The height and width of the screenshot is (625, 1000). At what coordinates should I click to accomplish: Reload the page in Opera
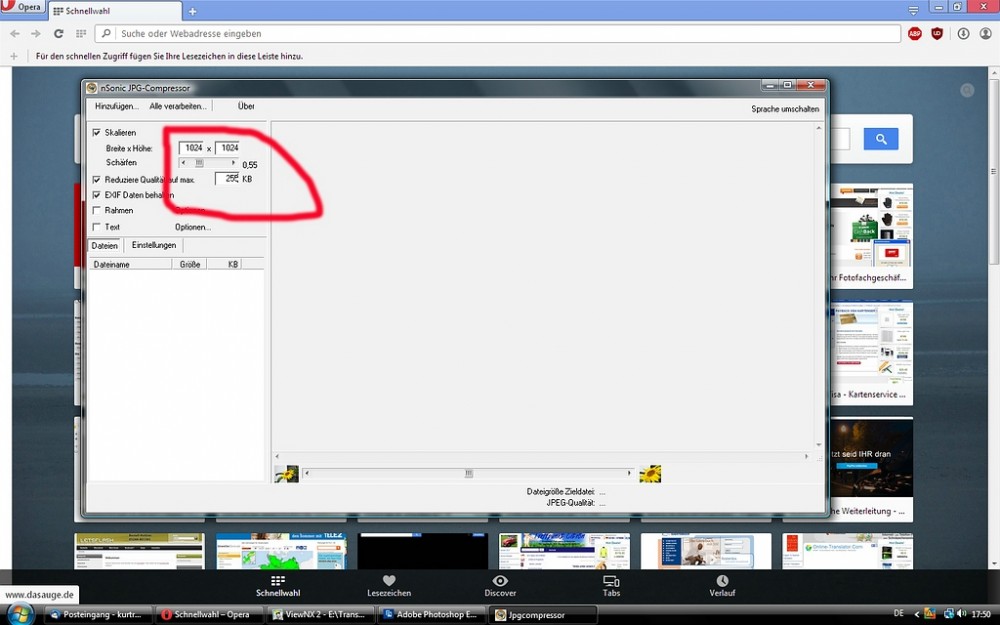click(59, 33)
